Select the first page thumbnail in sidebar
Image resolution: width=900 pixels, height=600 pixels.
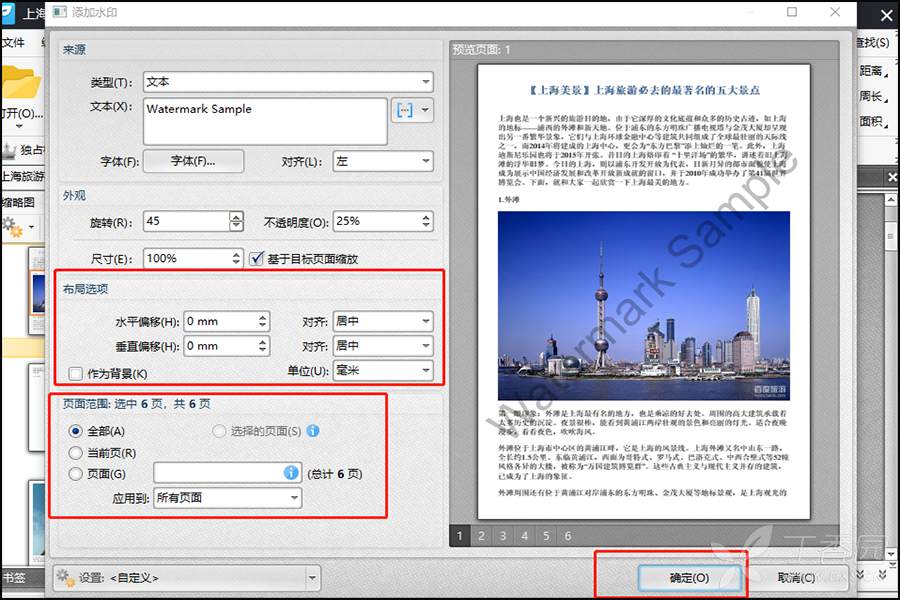tap(37, 292)
